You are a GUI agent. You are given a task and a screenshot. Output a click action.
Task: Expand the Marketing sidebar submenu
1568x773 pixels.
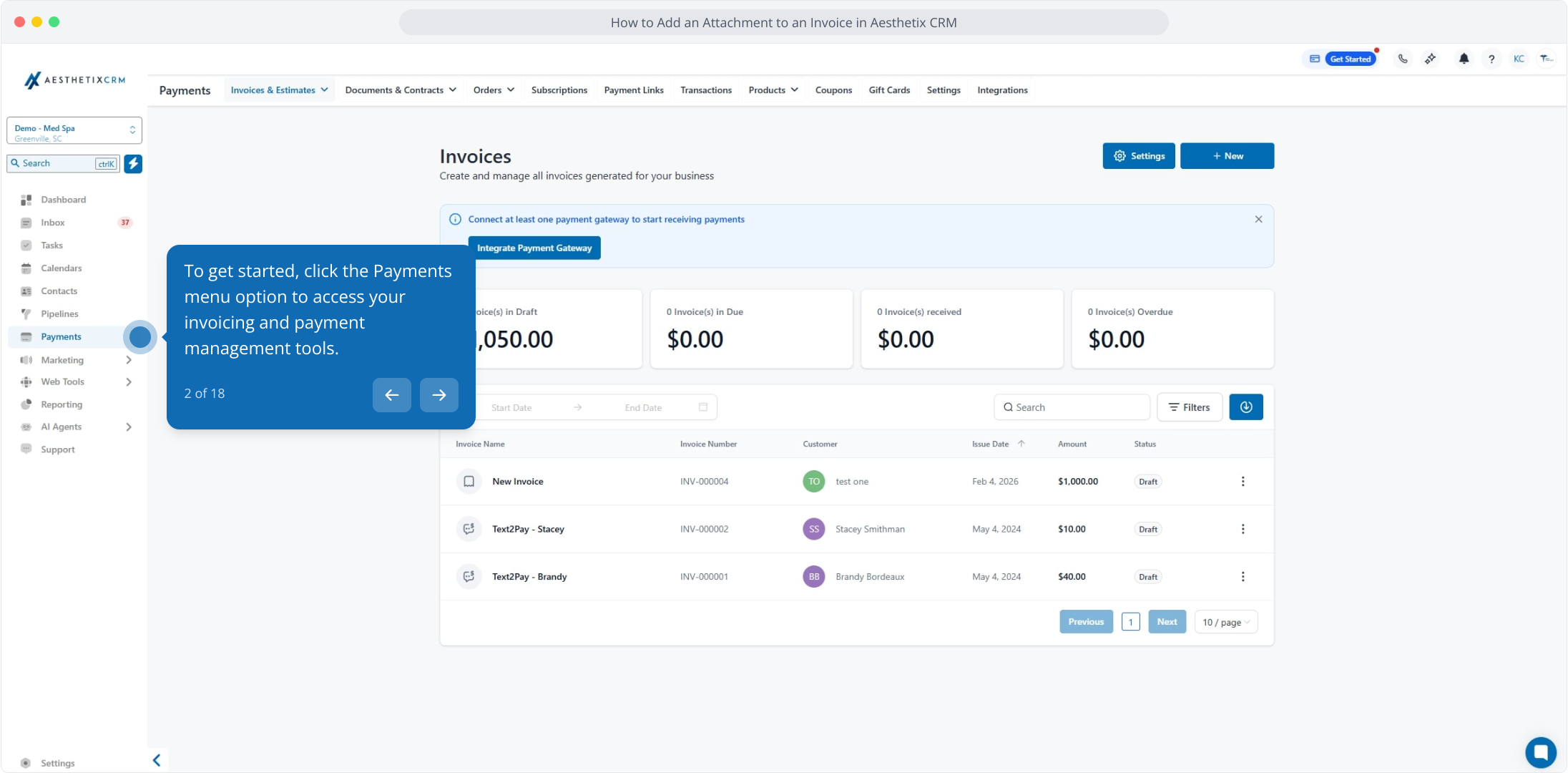[129, 360]
